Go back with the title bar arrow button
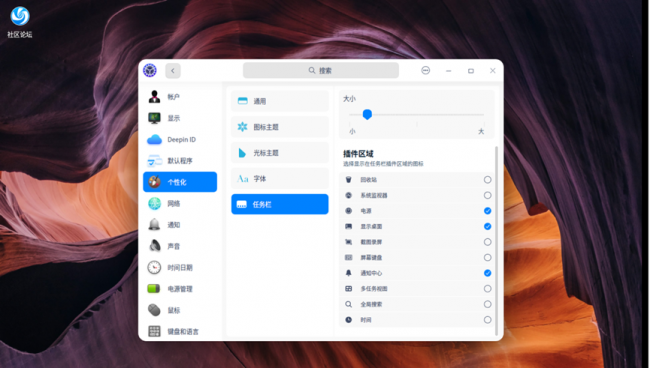650x368 pixels. [x=173, y=71]
